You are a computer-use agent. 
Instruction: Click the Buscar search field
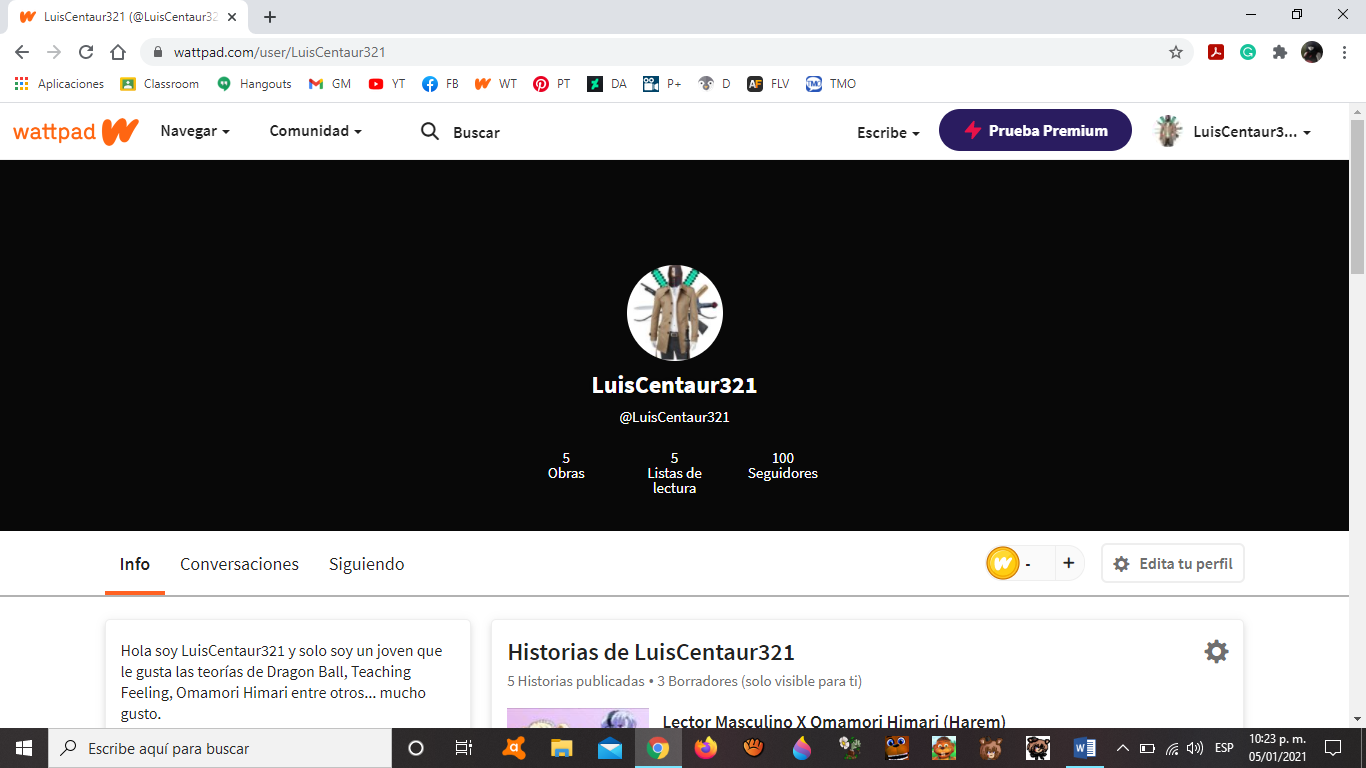[x=476, y=132]
